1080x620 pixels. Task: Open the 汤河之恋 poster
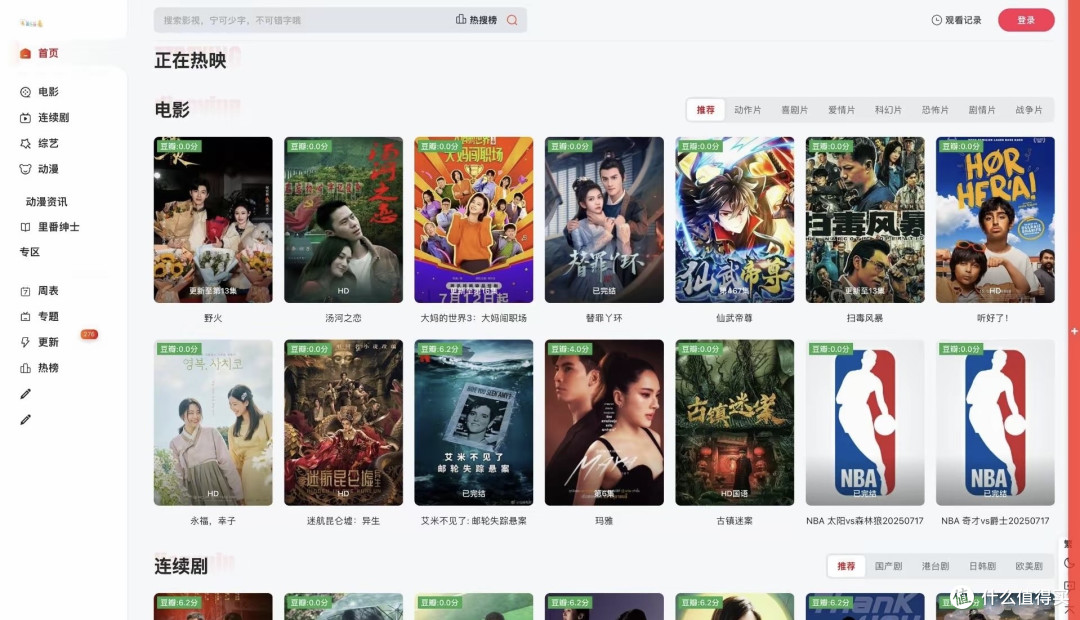click(343, 220)
